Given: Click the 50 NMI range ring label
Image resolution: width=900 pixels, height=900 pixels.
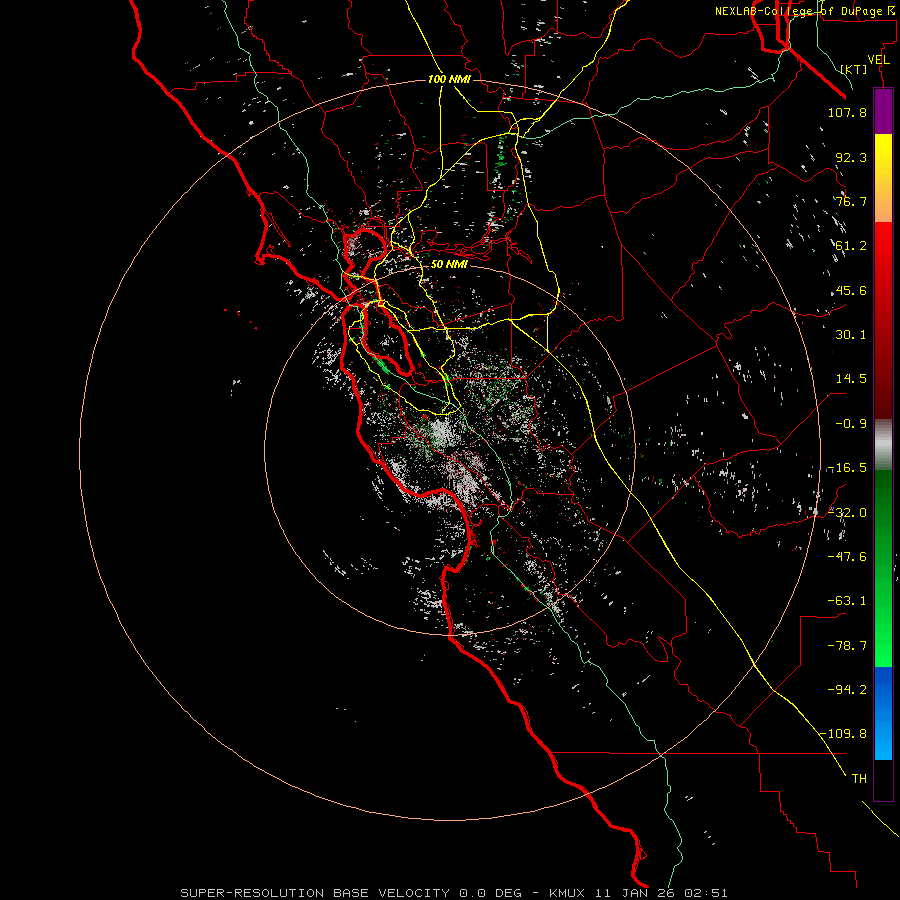Looking at the screenshot, I should 449,264.
